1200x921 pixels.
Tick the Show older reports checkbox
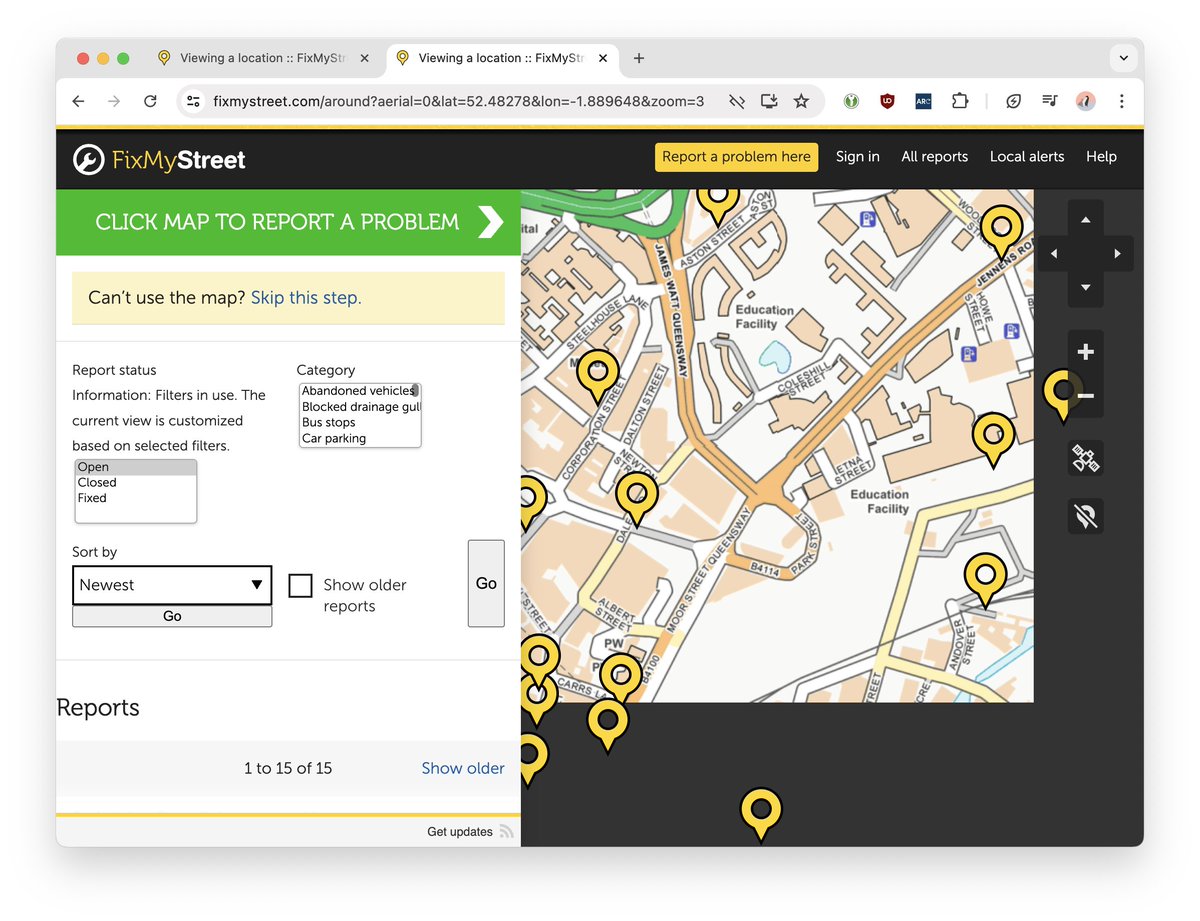300,585
